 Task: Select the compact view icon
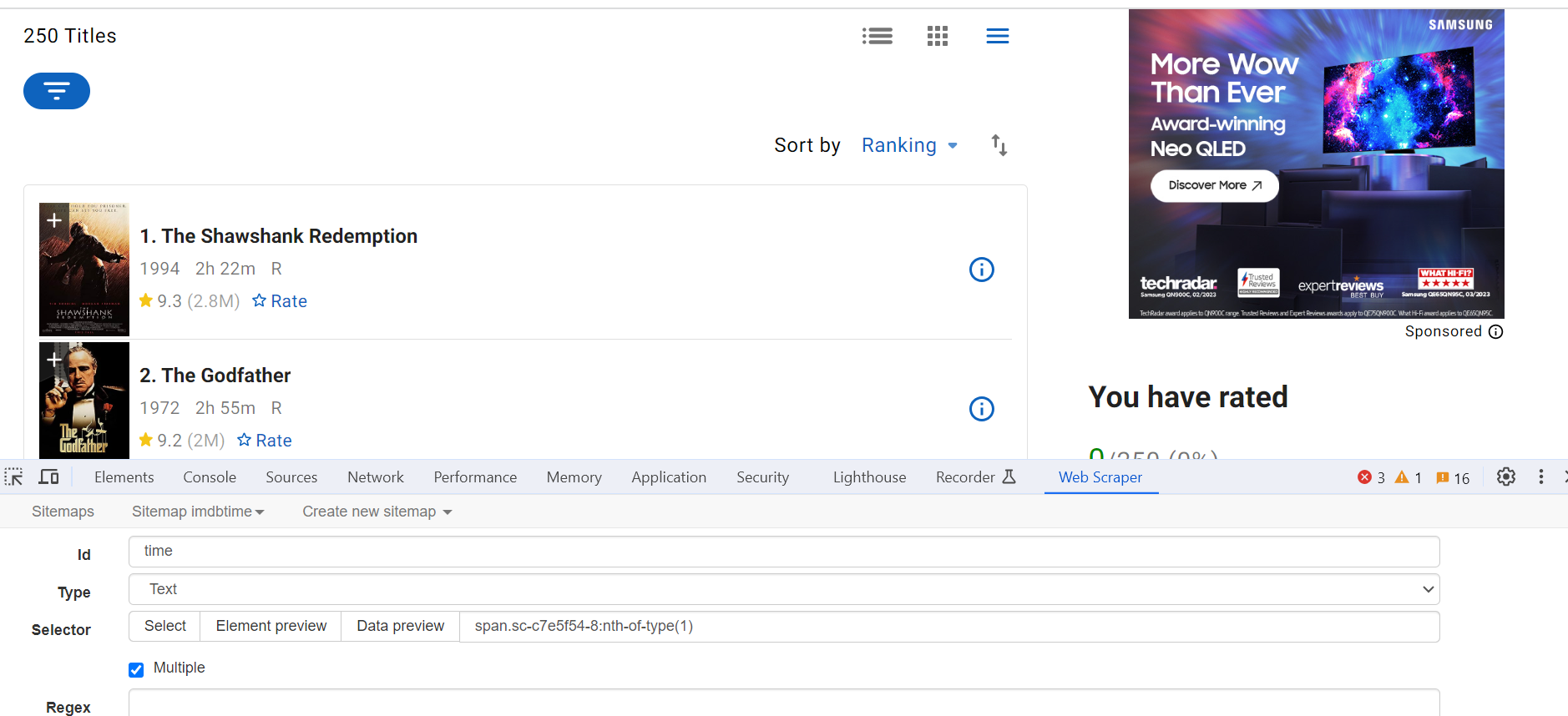tap(997, 36)
